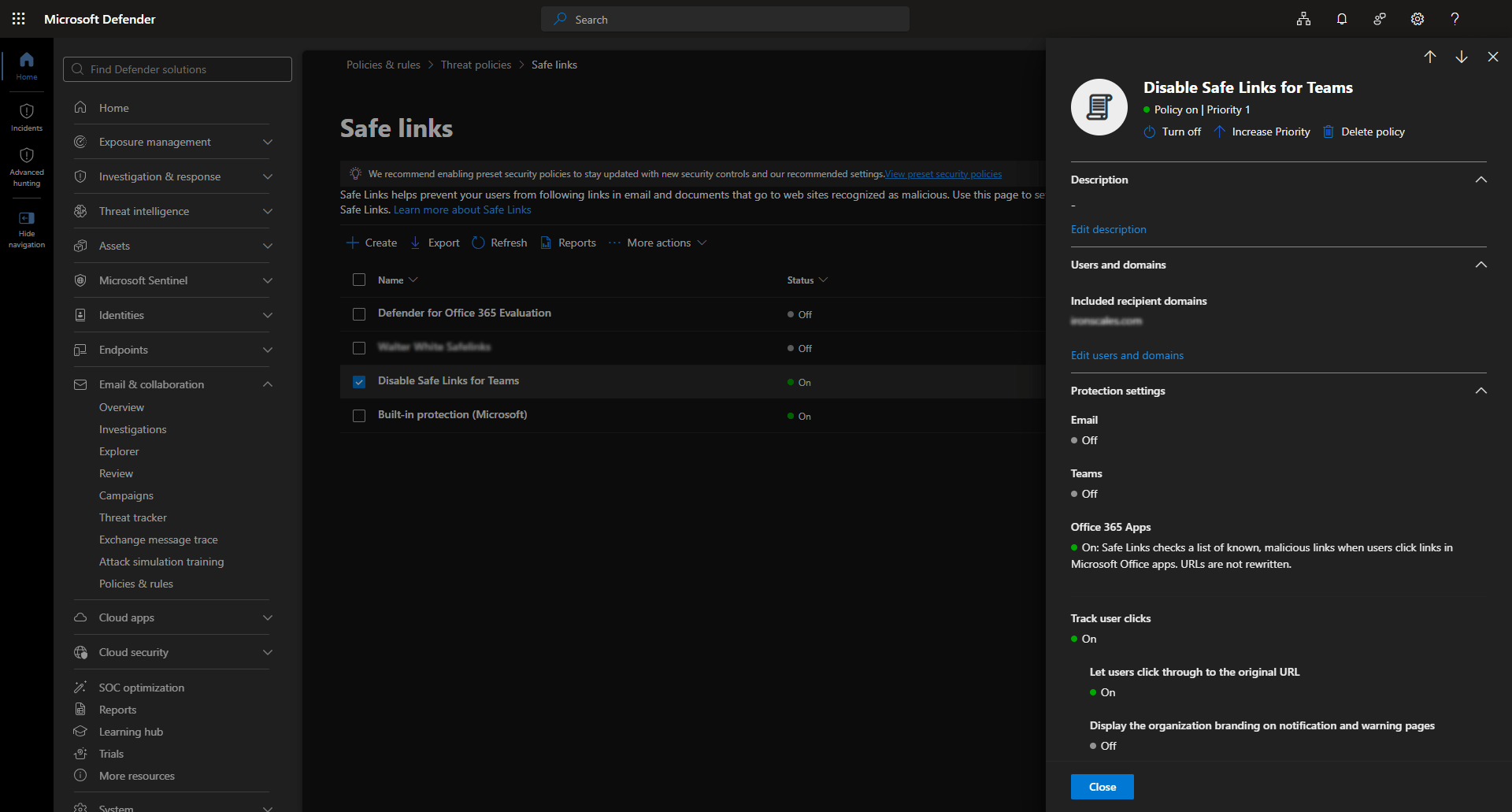Open Policies & rules nav item
The image size is (1512, 812).
pyautogui.click(x=136, y=584)
